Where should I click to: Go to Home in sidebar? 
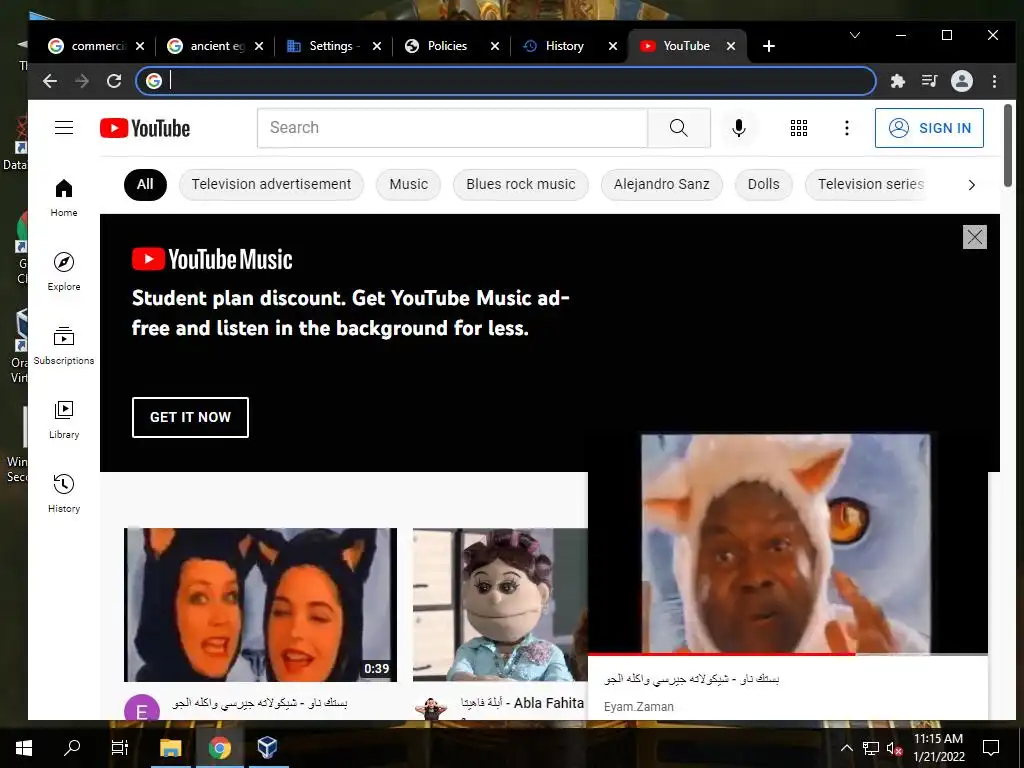[64, 198]
